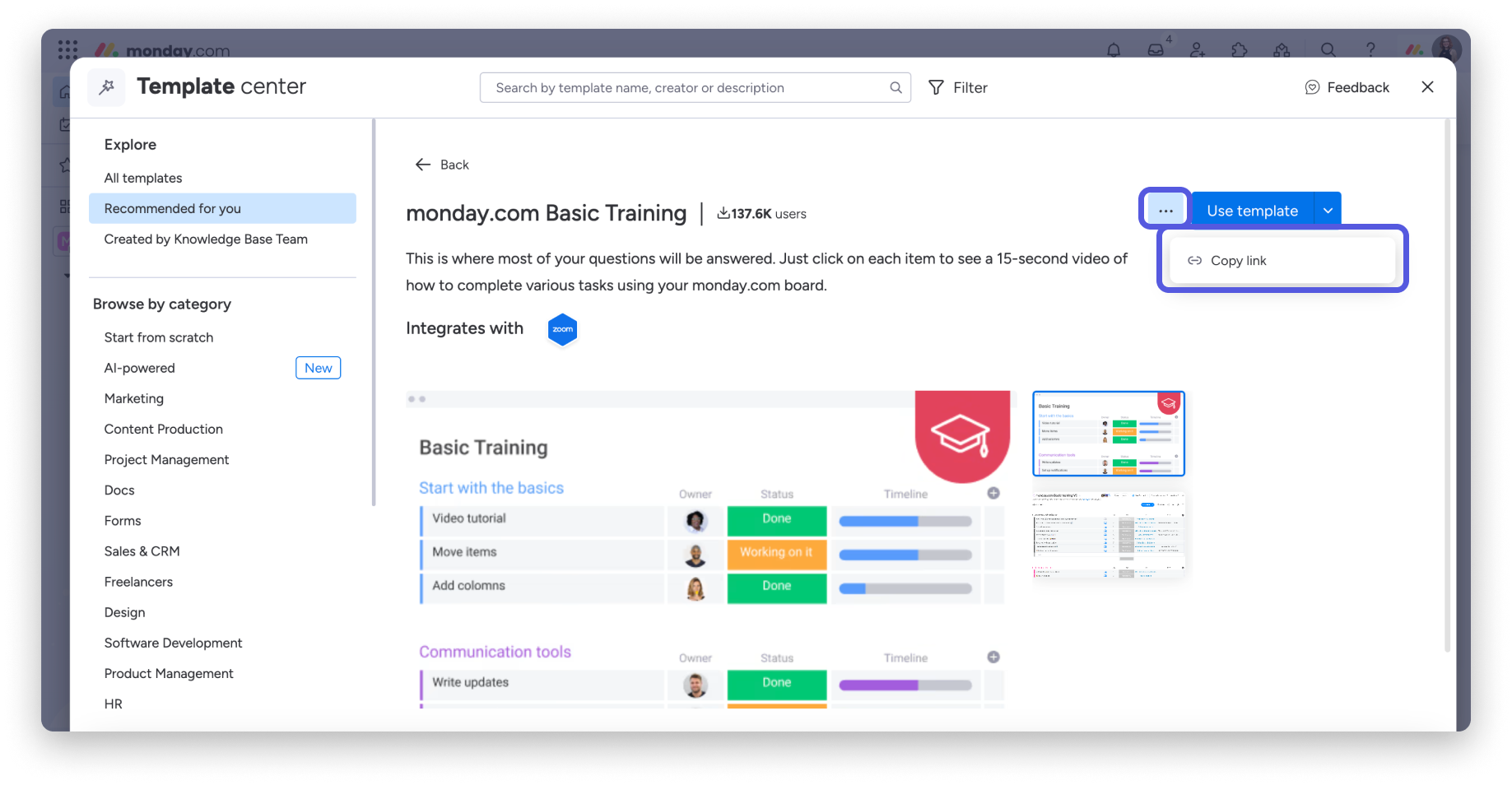Click the invite members icon

pos(1198,50)
